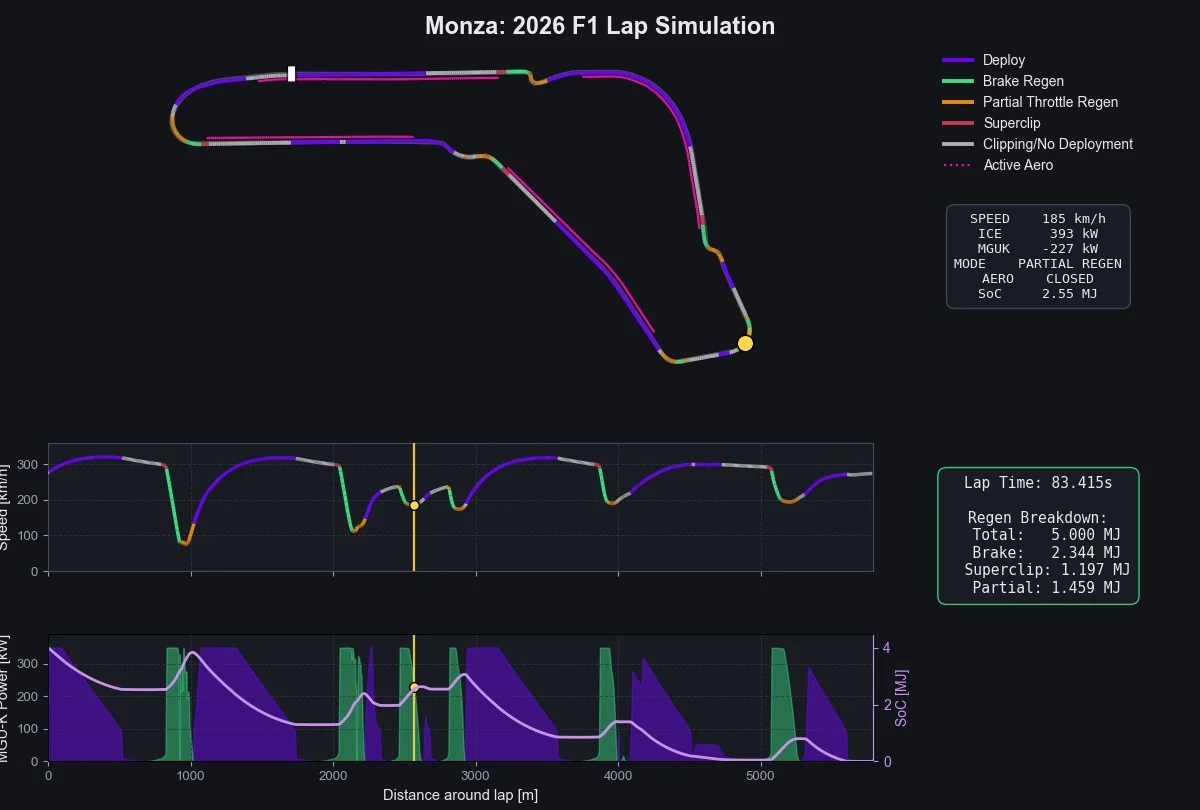Click the white start/finish line marker on track
The image size is (1200, 810).
coord(291,74)
